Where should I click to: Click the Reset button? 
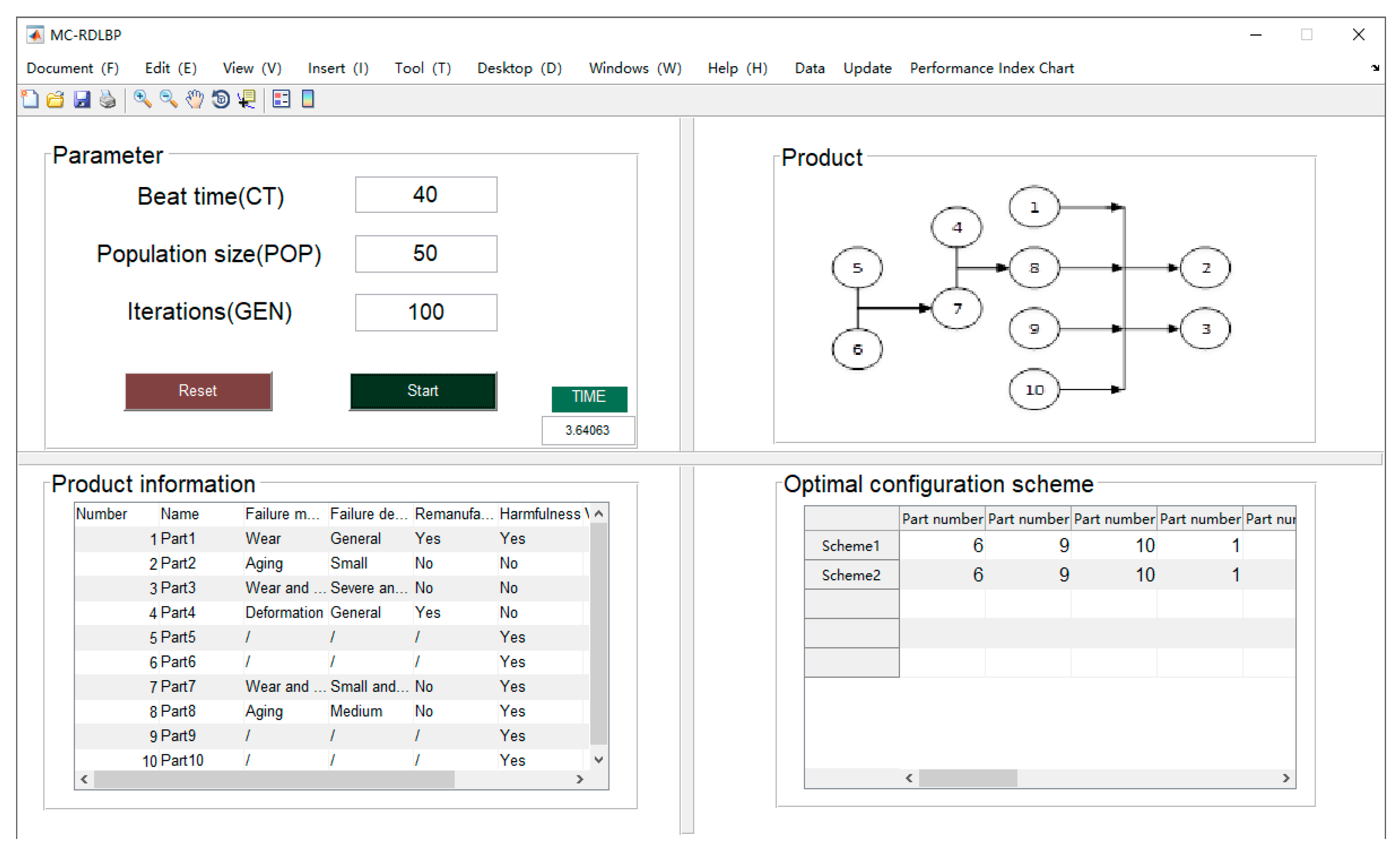click(198, 391)
